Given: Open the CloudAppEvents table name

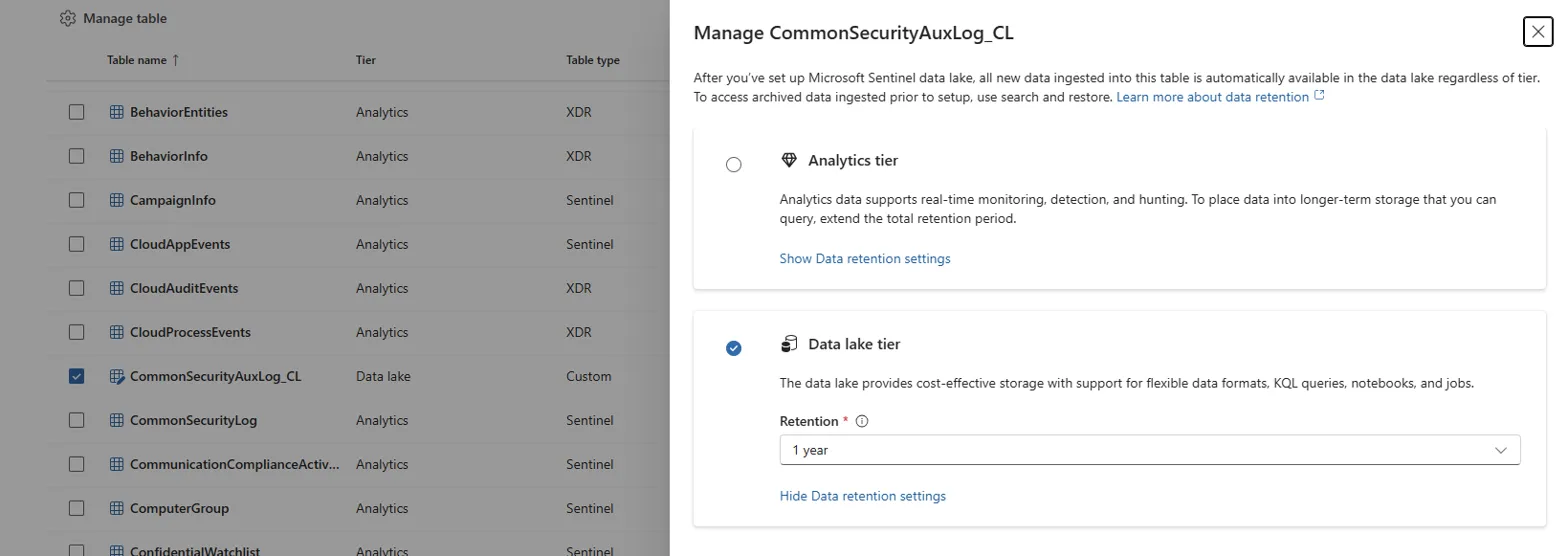Looking at the screenshot, I should click(180, 244).
